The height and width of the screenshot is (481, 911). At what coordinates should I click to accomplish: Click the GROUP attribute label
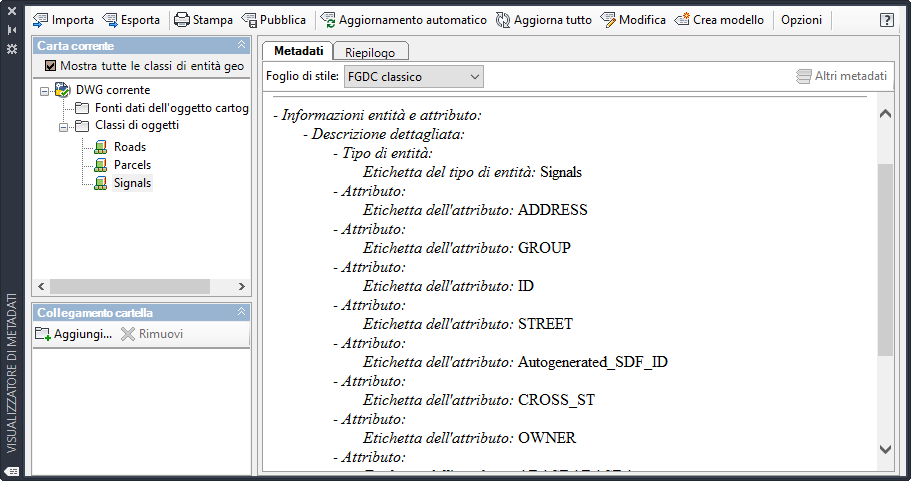click(544, 248)
